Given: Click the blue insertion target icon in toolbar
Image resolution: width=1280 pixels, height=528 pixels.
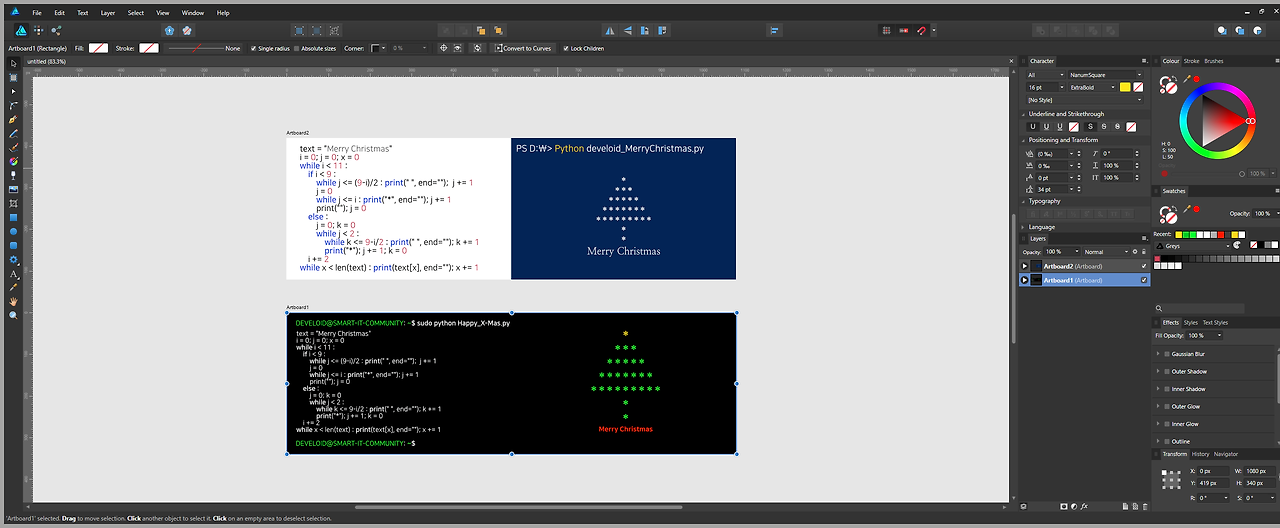Looking at the screenshot, I should [170, 30].
